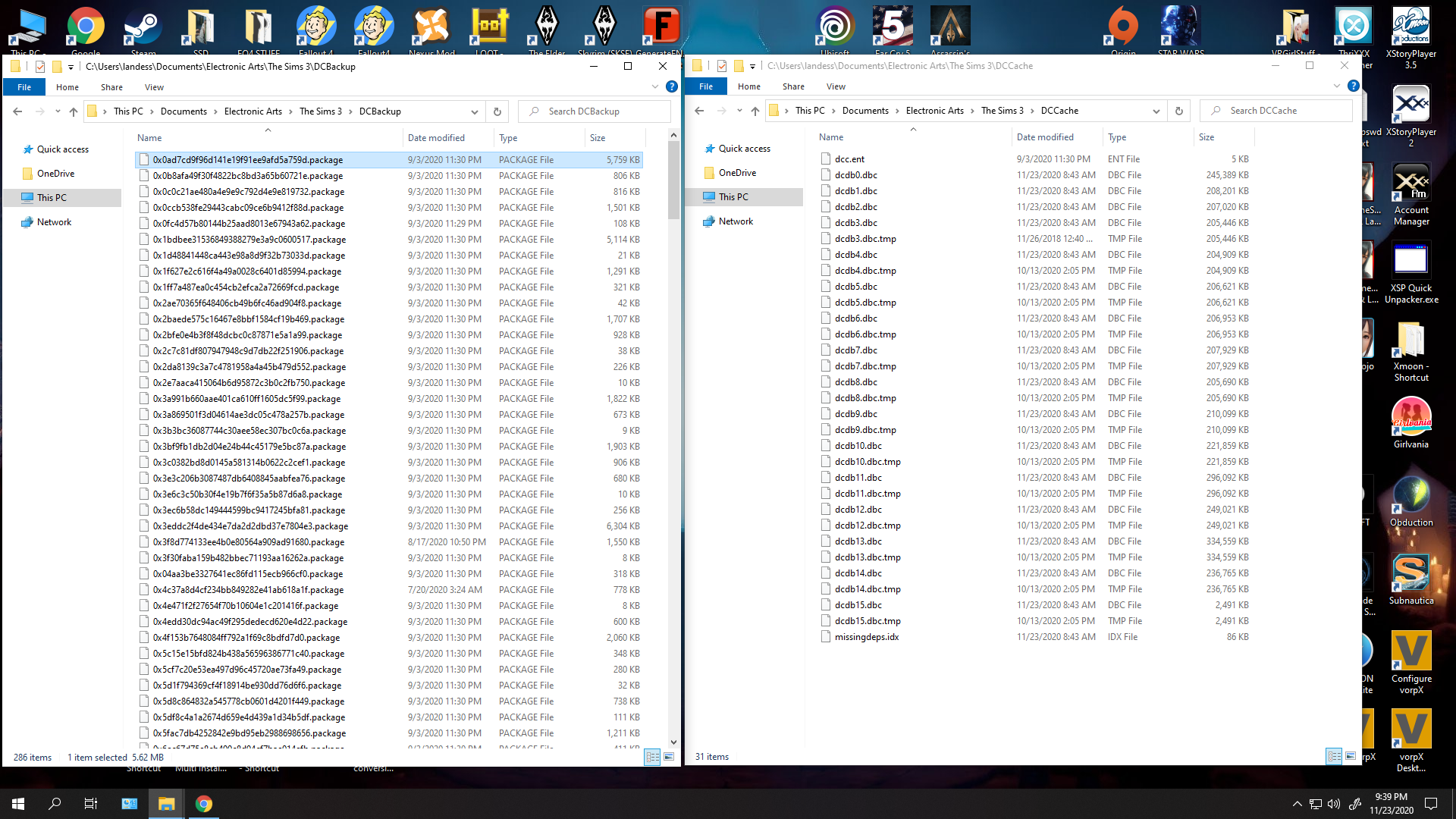The height and width of the screenshot is (819, 1456).
Task: Go up one folder level in DCBackup window
Action: point(74,111)
